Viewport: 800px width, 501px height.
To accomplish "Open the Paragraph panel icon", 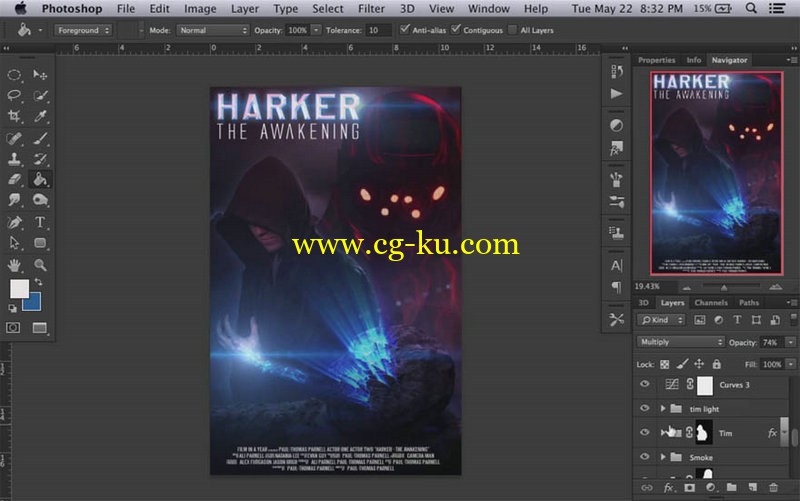I will pyautogui.click(x=616, y=287).
